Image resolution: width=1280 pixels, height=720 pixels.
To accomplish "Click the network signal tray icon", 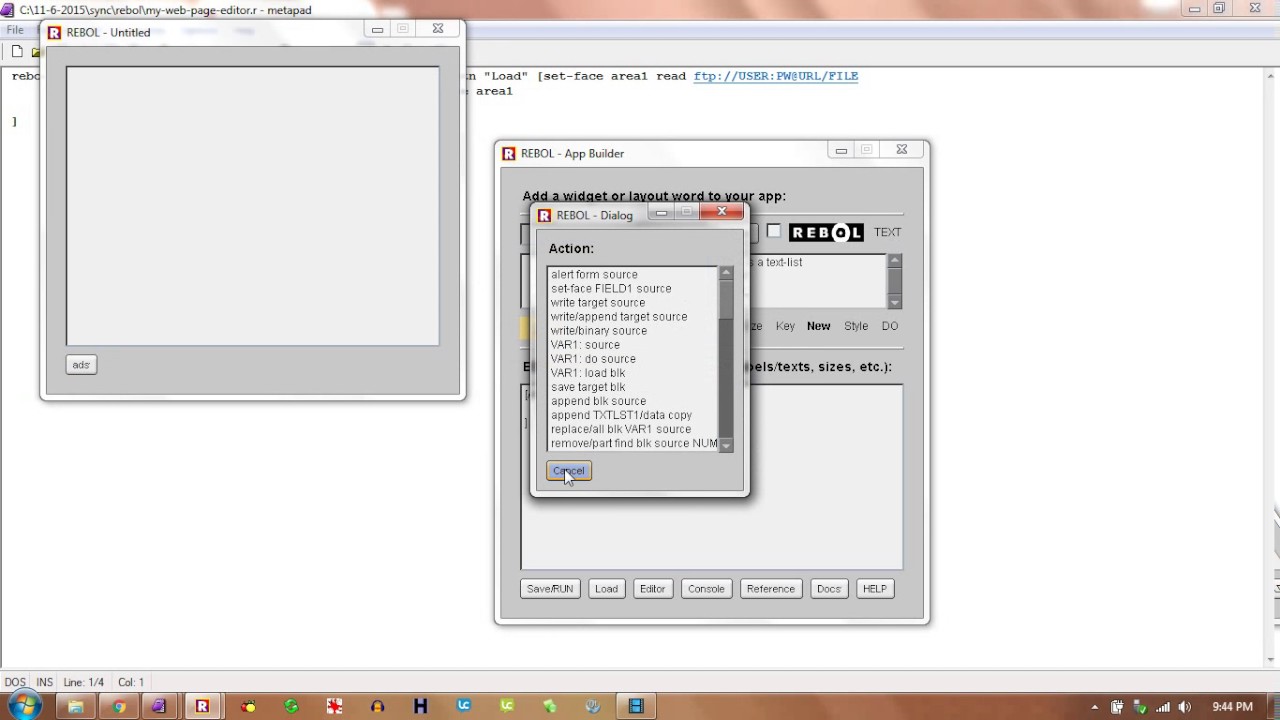I will 1161,707.
